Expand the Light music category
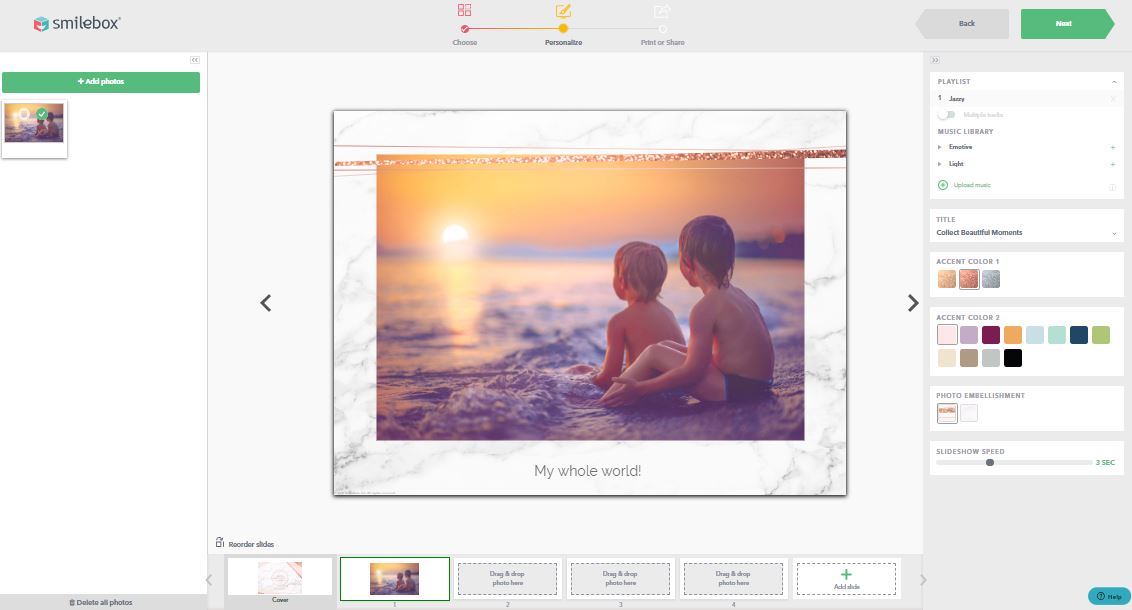This screenshot has height=610, width=1132. point(940,164)
